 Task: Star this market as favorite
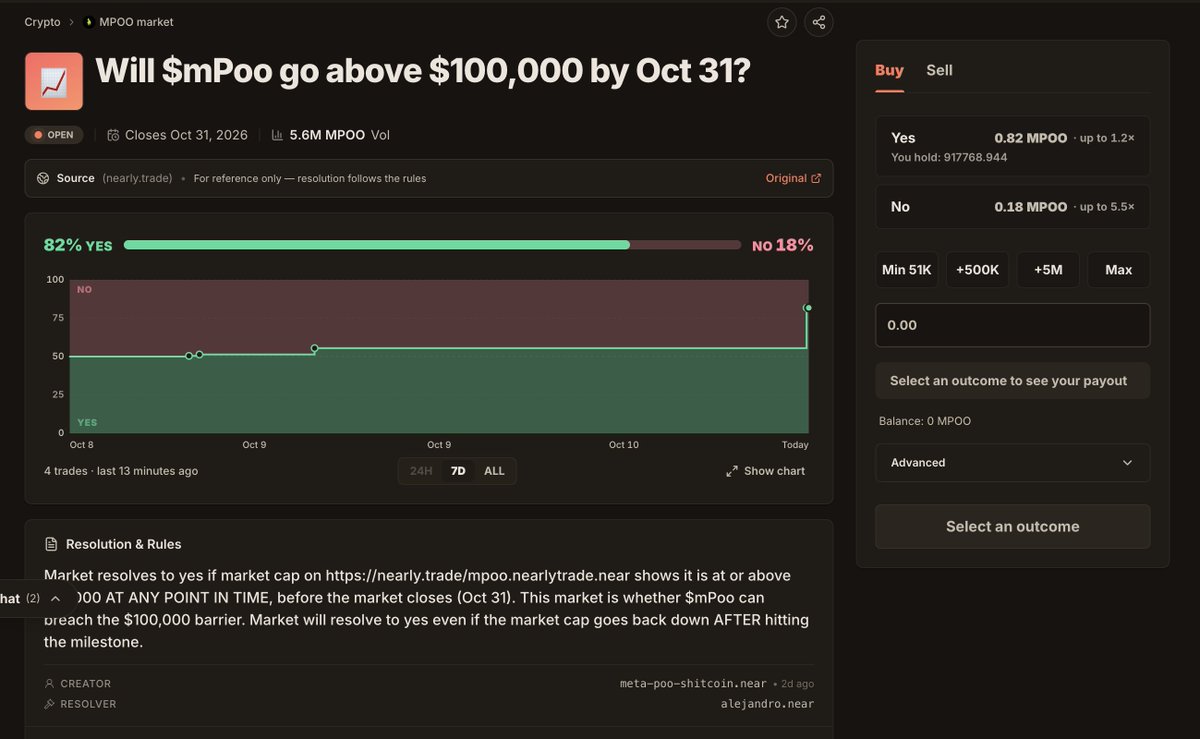(782, 22)
